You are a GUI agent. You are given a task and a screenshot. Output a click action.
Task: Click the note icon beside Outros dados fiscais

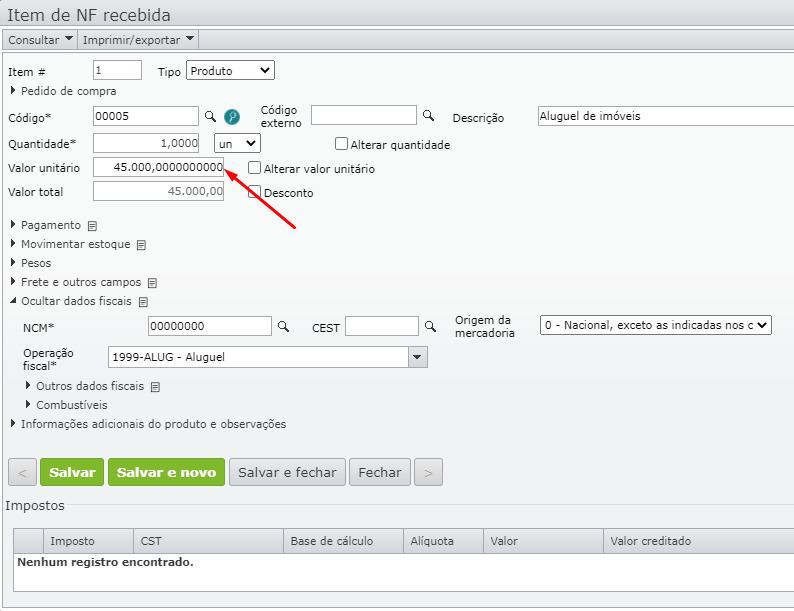pyautogui.click(x=155, y=387)
